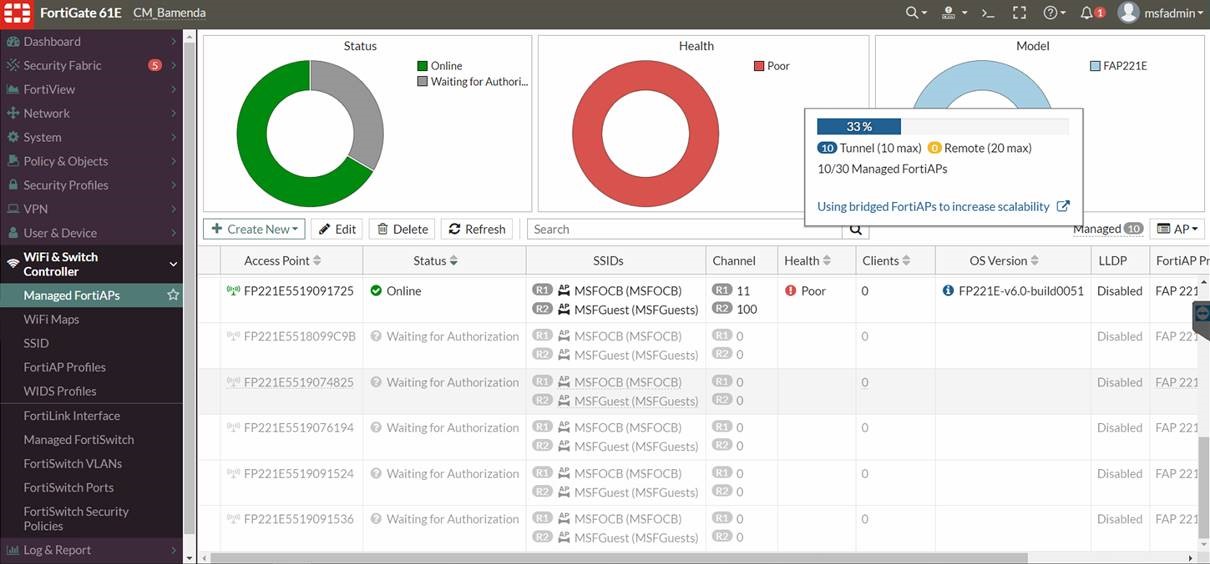
Task: Open the CLI console icon
Action: click(988, 13)
